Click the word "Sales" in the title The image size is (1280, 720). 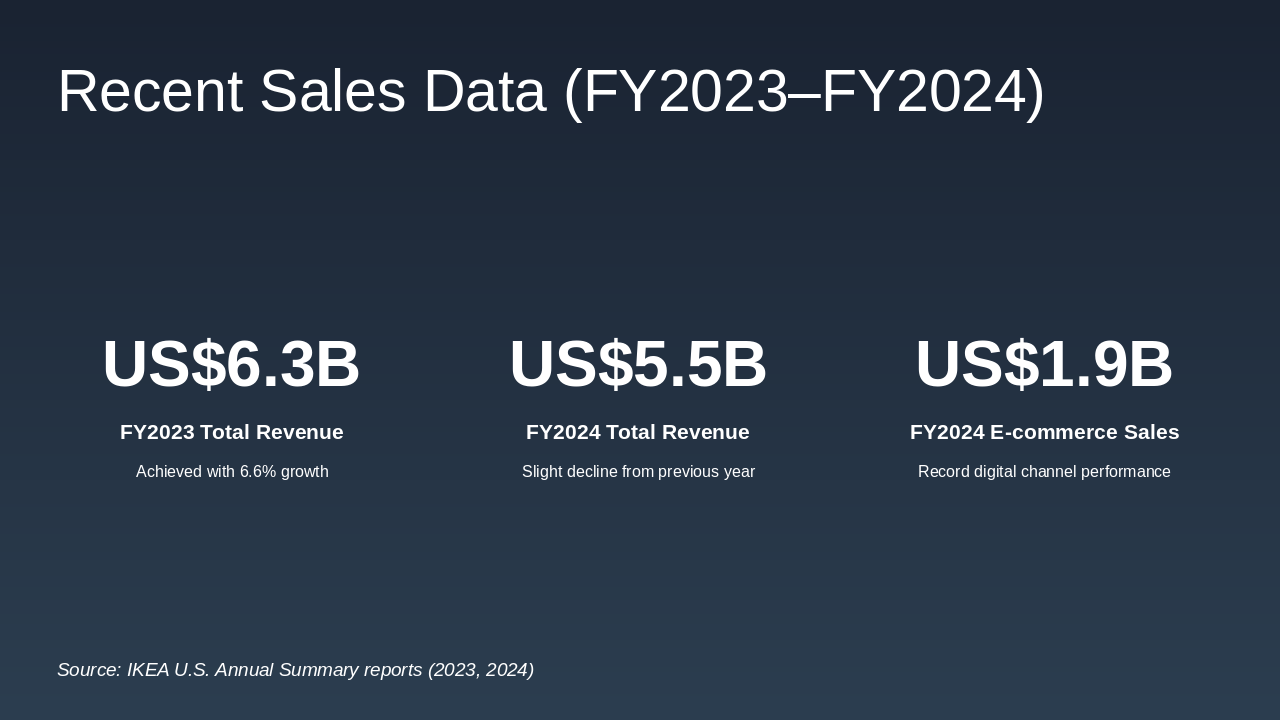[x=332, y=92]
